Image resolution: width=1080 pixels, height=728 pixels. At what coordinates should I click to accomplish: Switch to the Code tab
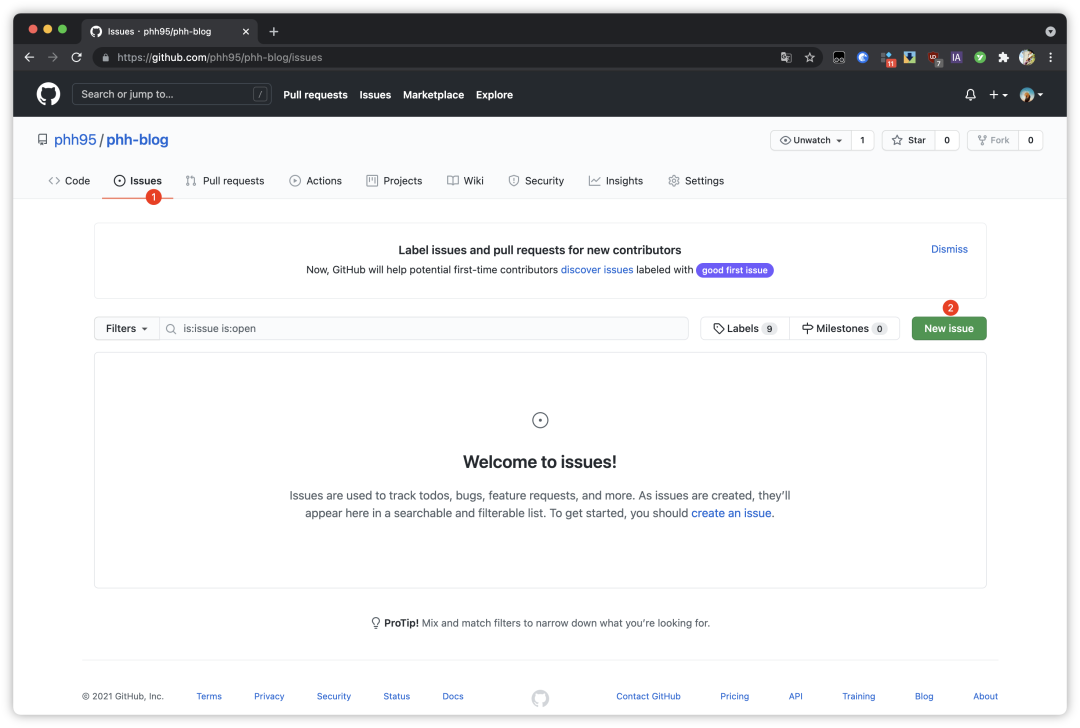click(x=69, y=180)
